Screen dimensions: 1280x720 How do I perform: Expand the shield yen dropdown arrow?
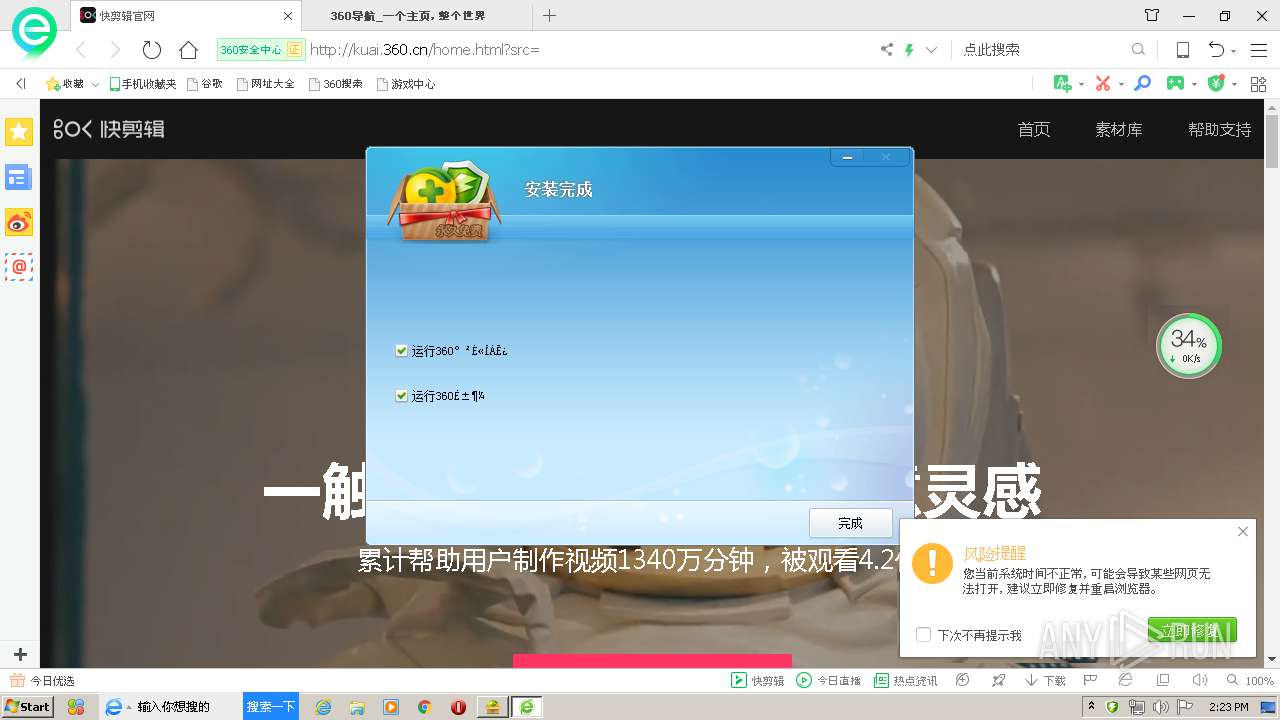coord(1234,85)
